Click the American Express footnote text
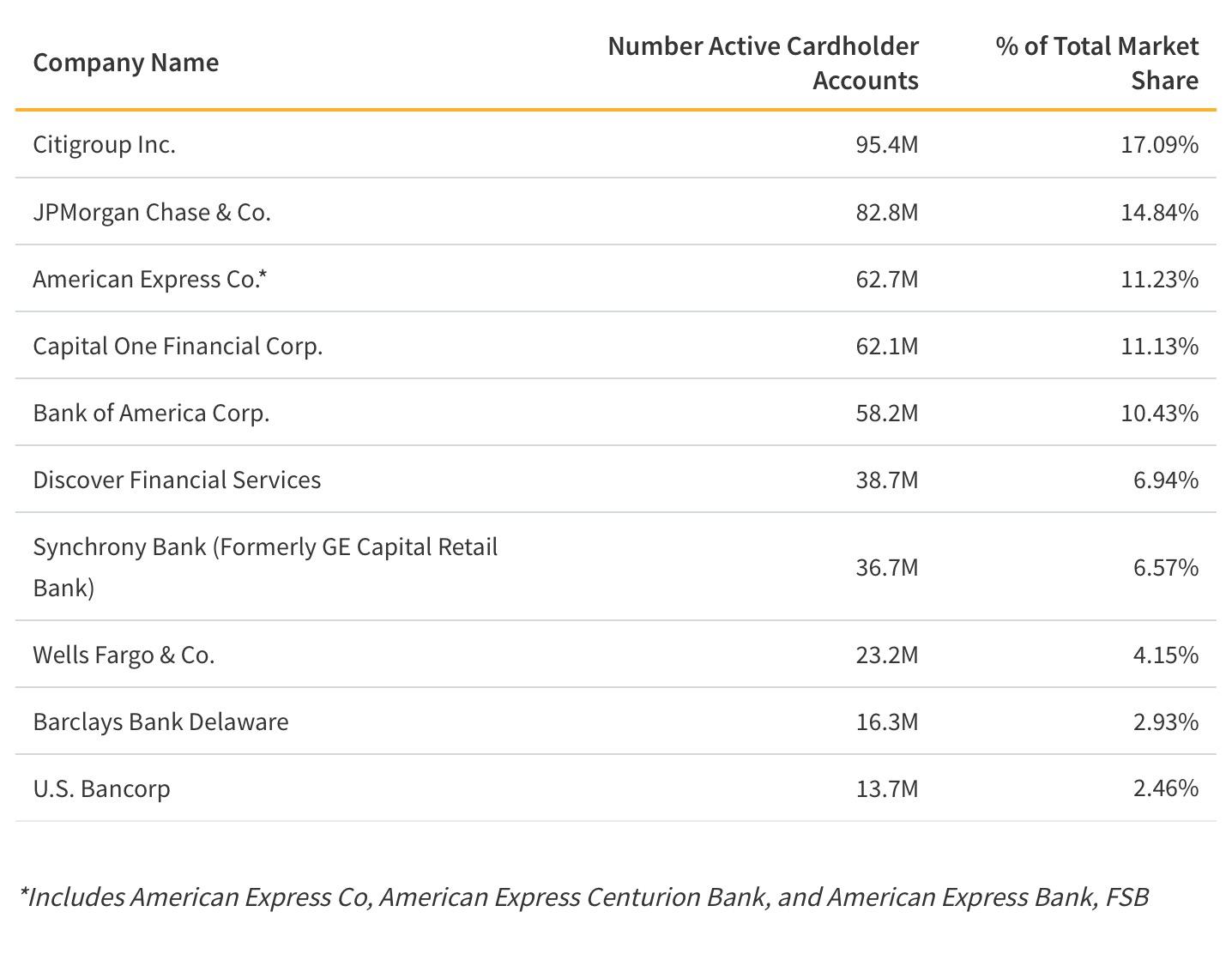 [583, 897]
